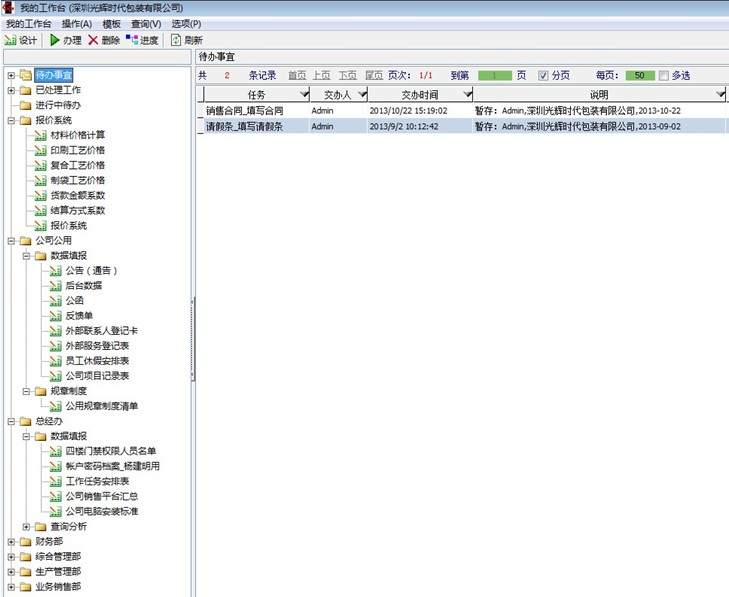Image resolution: width=729 pixels, height=597 pixels.
Task: Click the 刷新 (Refresh) toolbar icon
Action: [x=176, y=40]
